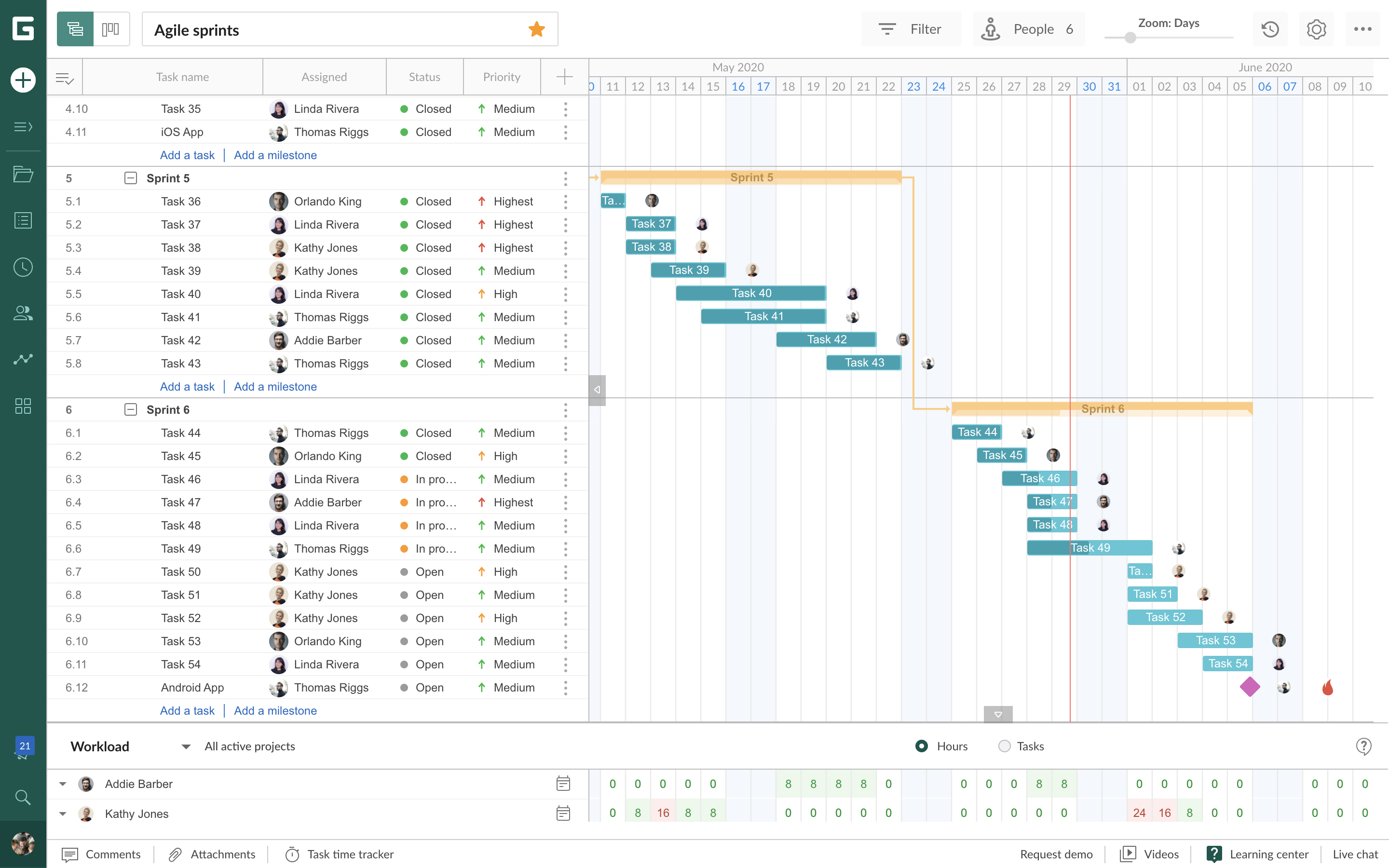Click Add a milestone link in Sprint 5
This screenshot has width=1389, height=868.
coord(275,386)
